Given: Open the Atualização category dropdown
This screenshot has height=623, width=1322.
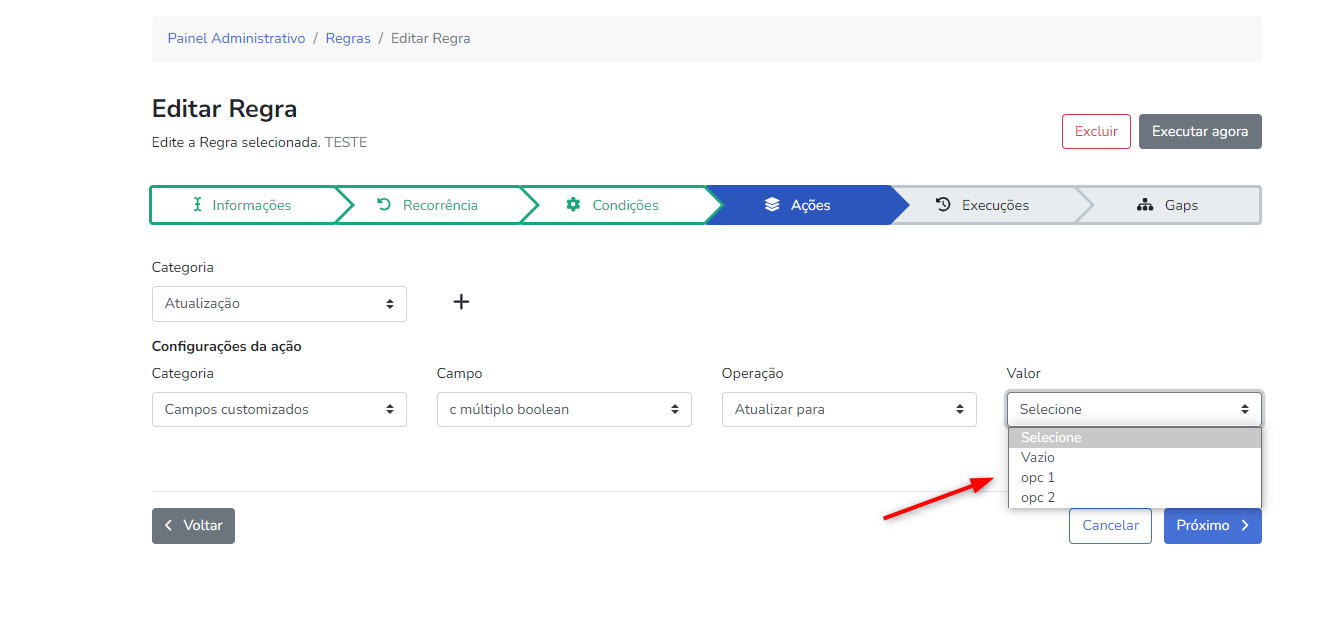Looking at the screenshot, I should pyautogui.click(x=279, y=304).
